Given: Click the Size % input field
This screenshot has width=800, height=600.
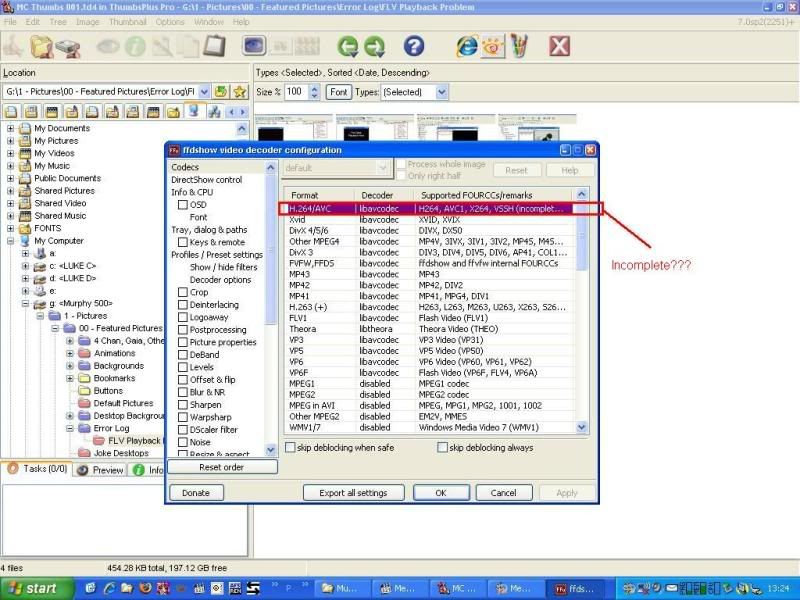Looking at the screenshot, I should [297, 92].
